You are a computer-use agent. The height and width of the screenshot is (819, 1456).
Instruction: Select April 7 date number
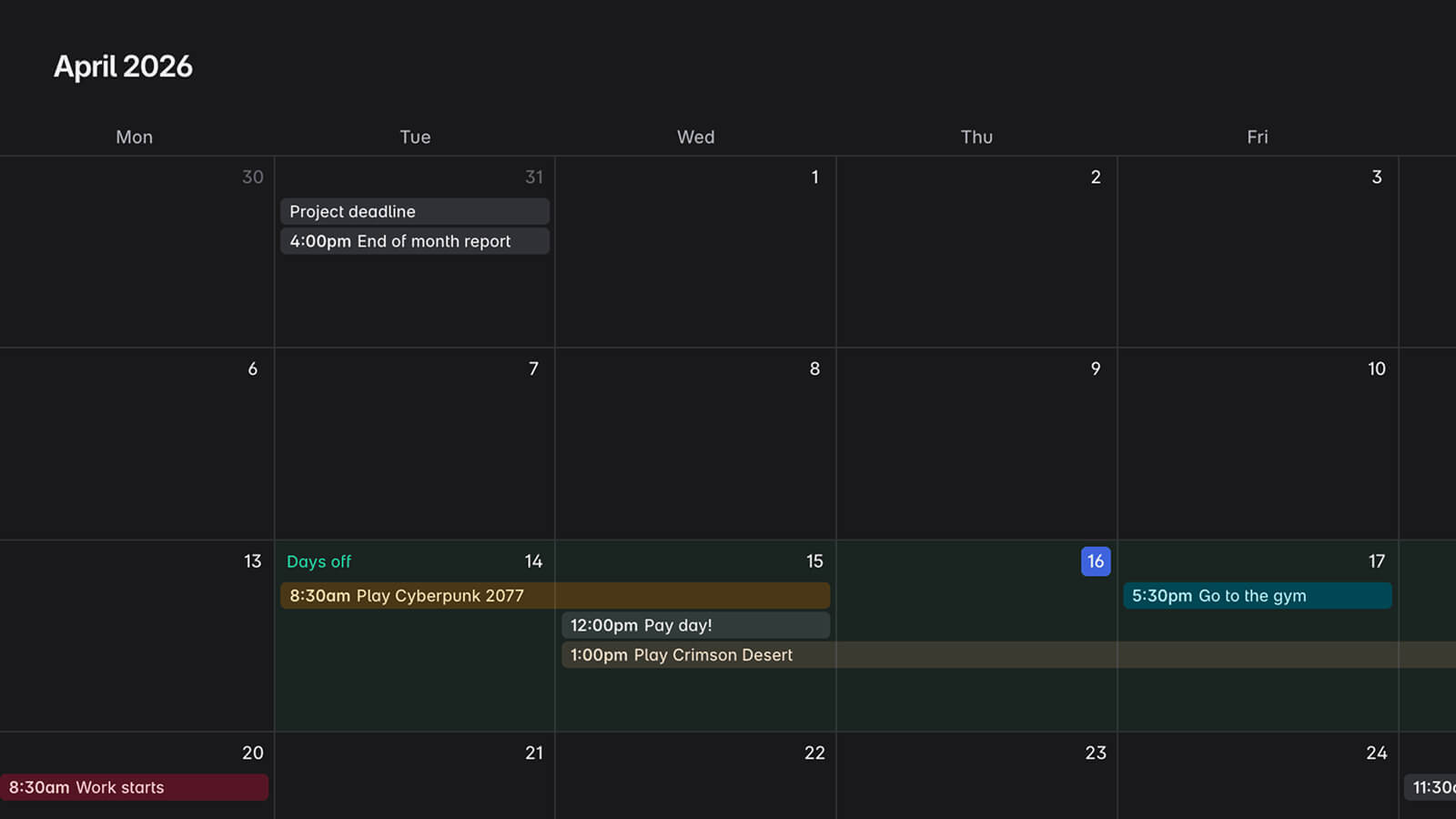[x=534, y=369]
